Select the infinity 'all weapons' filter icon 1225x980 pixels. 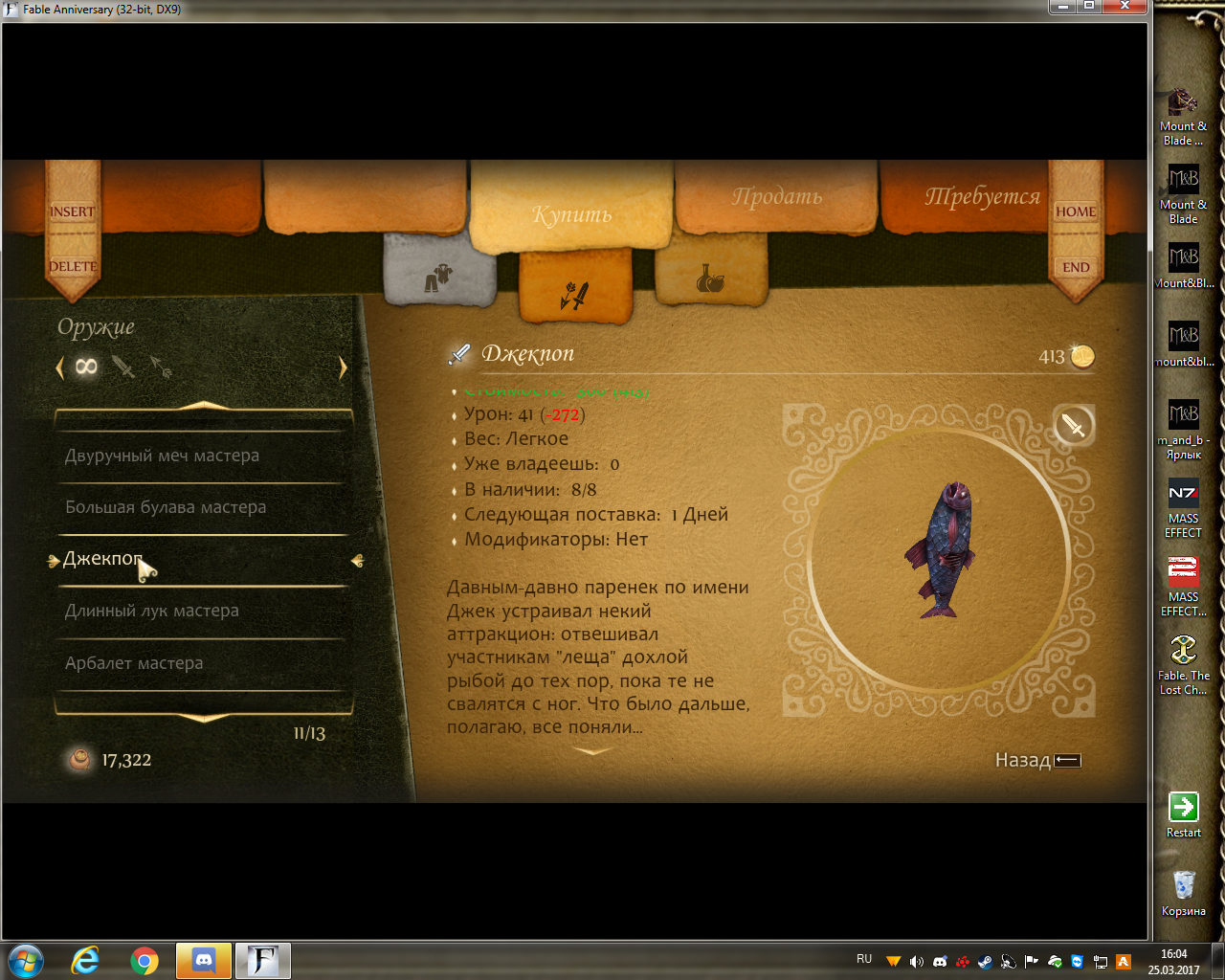point(86,367)
